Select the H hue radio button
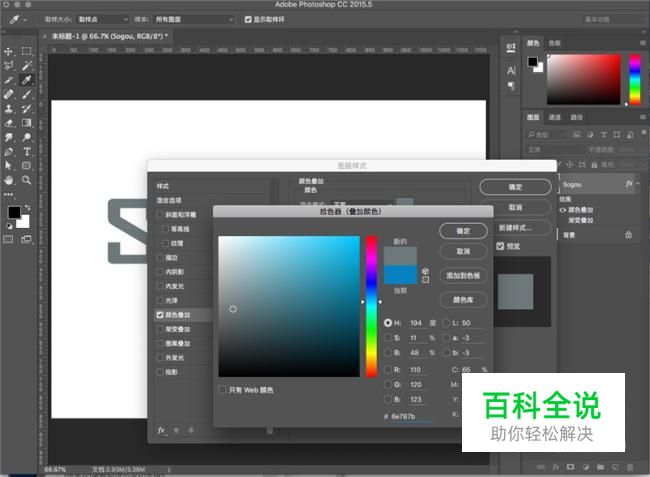The image size is (650, 477). pos(388,323)
